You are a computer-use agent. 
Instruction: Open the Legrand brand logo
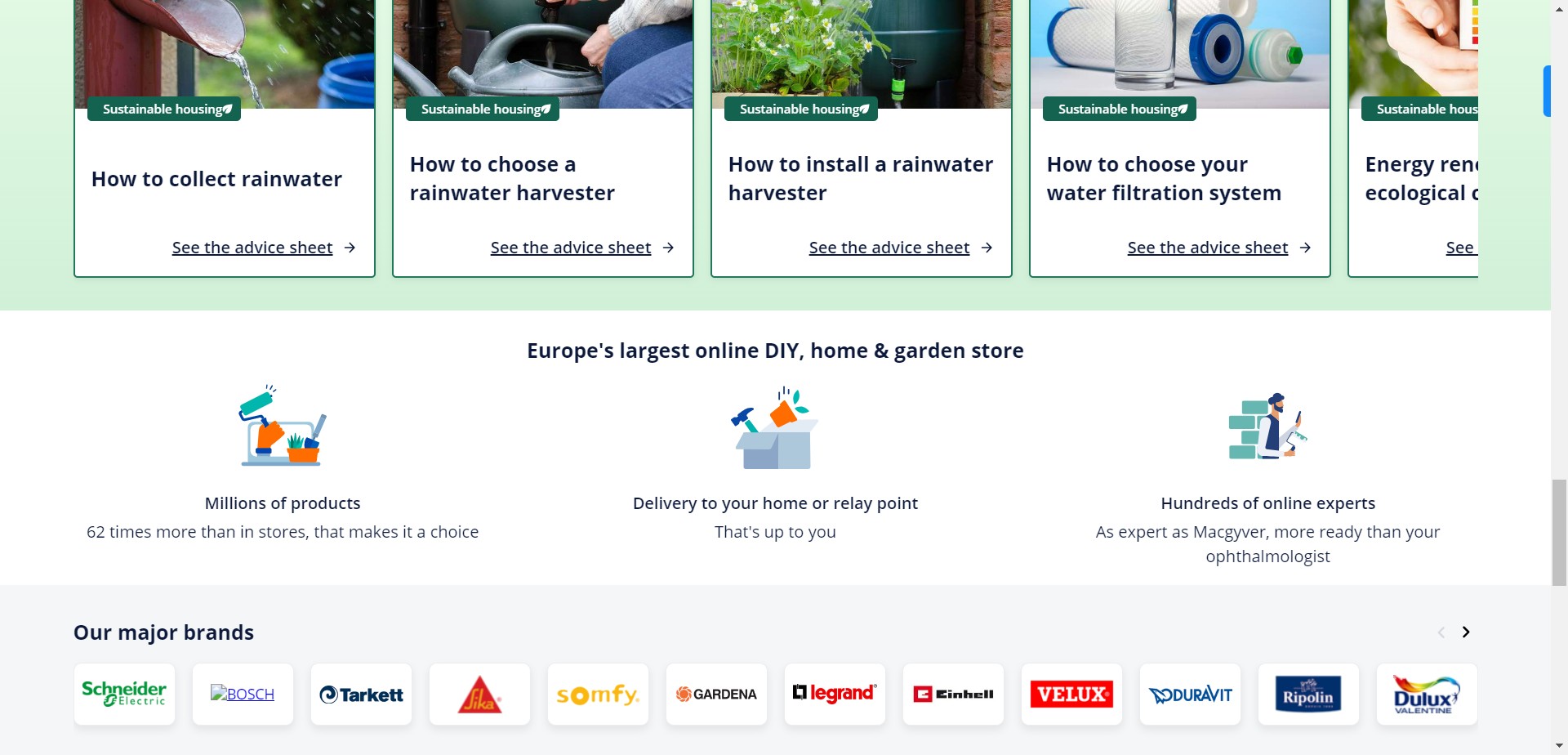[x=835, y=694]
